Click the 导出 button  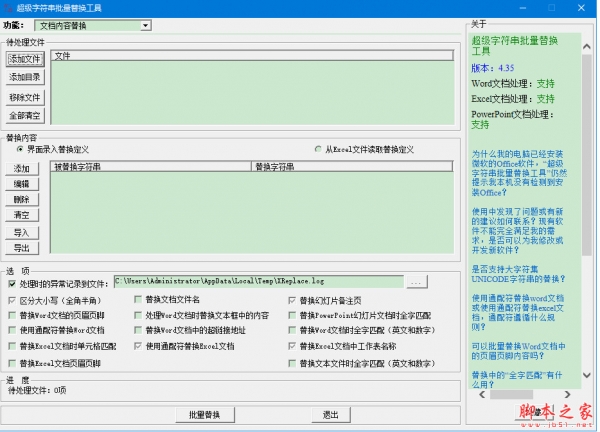pyautogui.click(x=22, y=248)
